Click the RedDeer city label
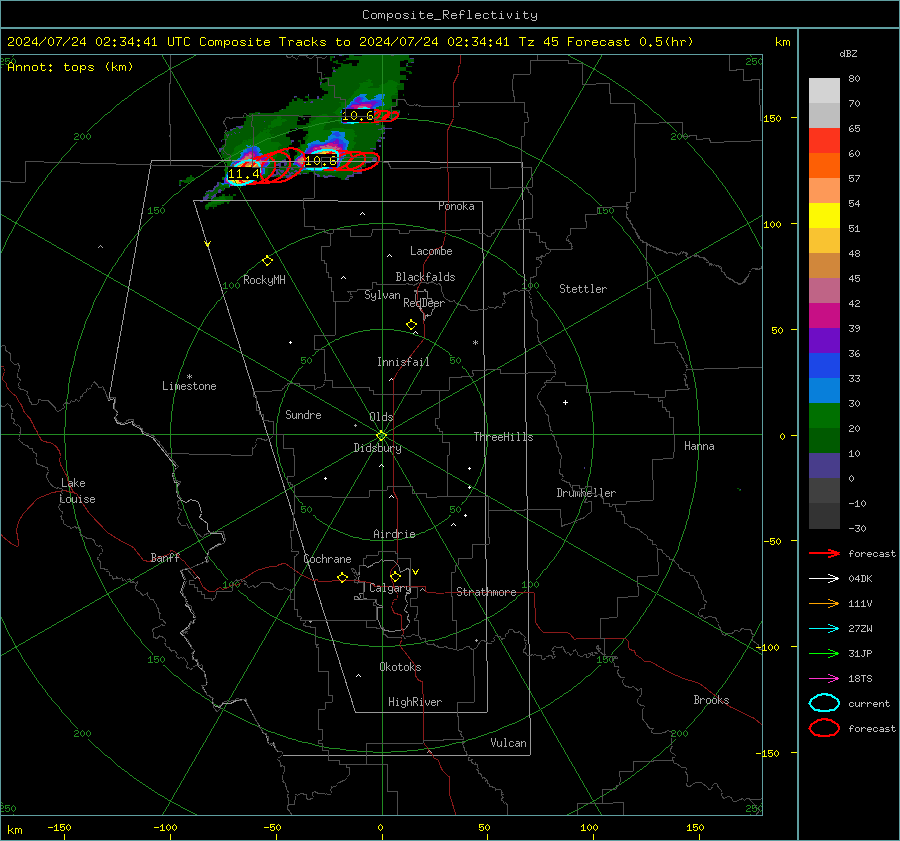The width and height of the screenshot is (900, 841). click(424, 303)
